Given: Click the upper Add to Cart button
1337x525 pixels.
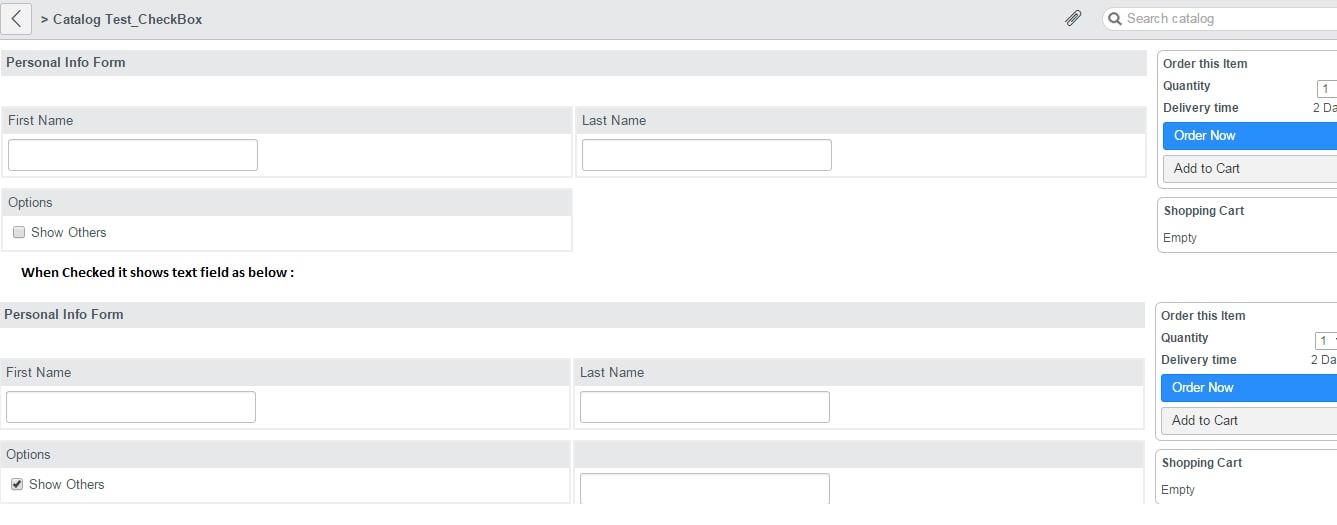Looking at the screenshot, I should click(x=1250, y=168).
